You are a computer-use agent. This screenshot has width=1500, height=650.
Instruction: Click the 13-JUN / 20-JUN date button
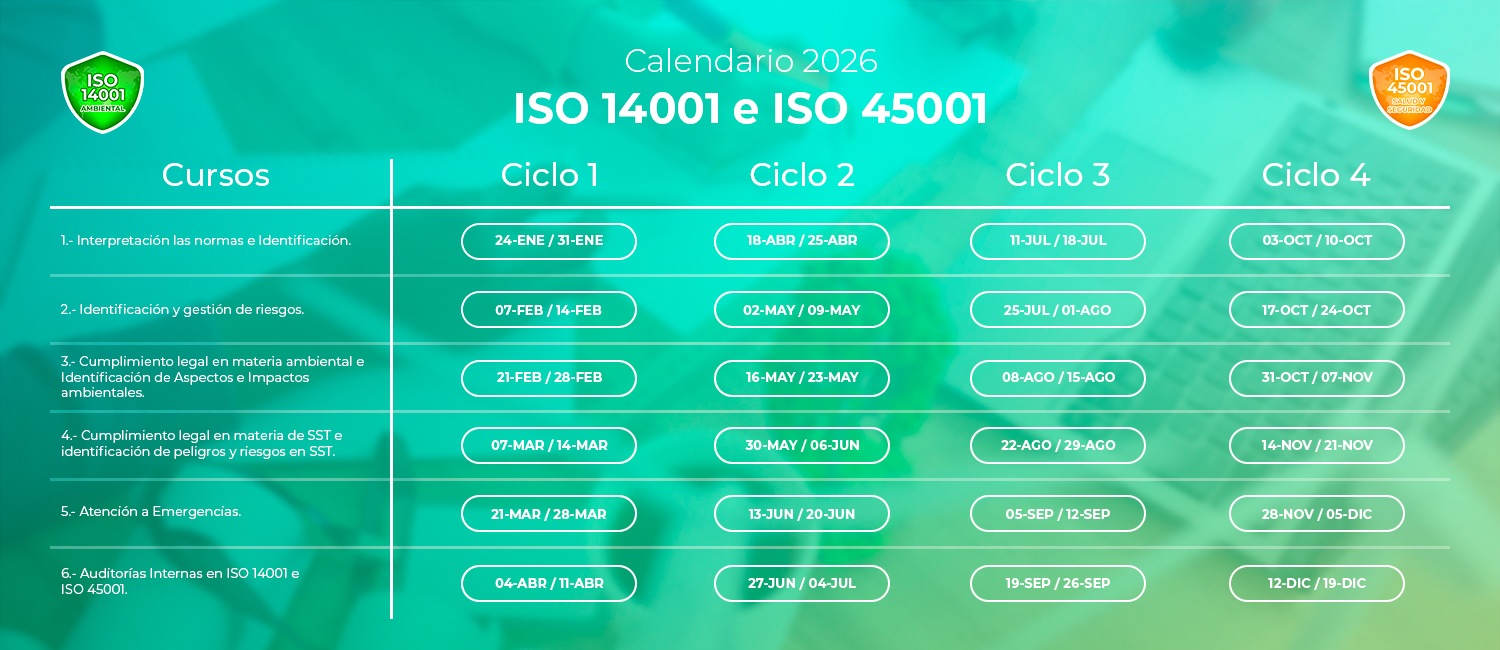(x=801, y=514)
